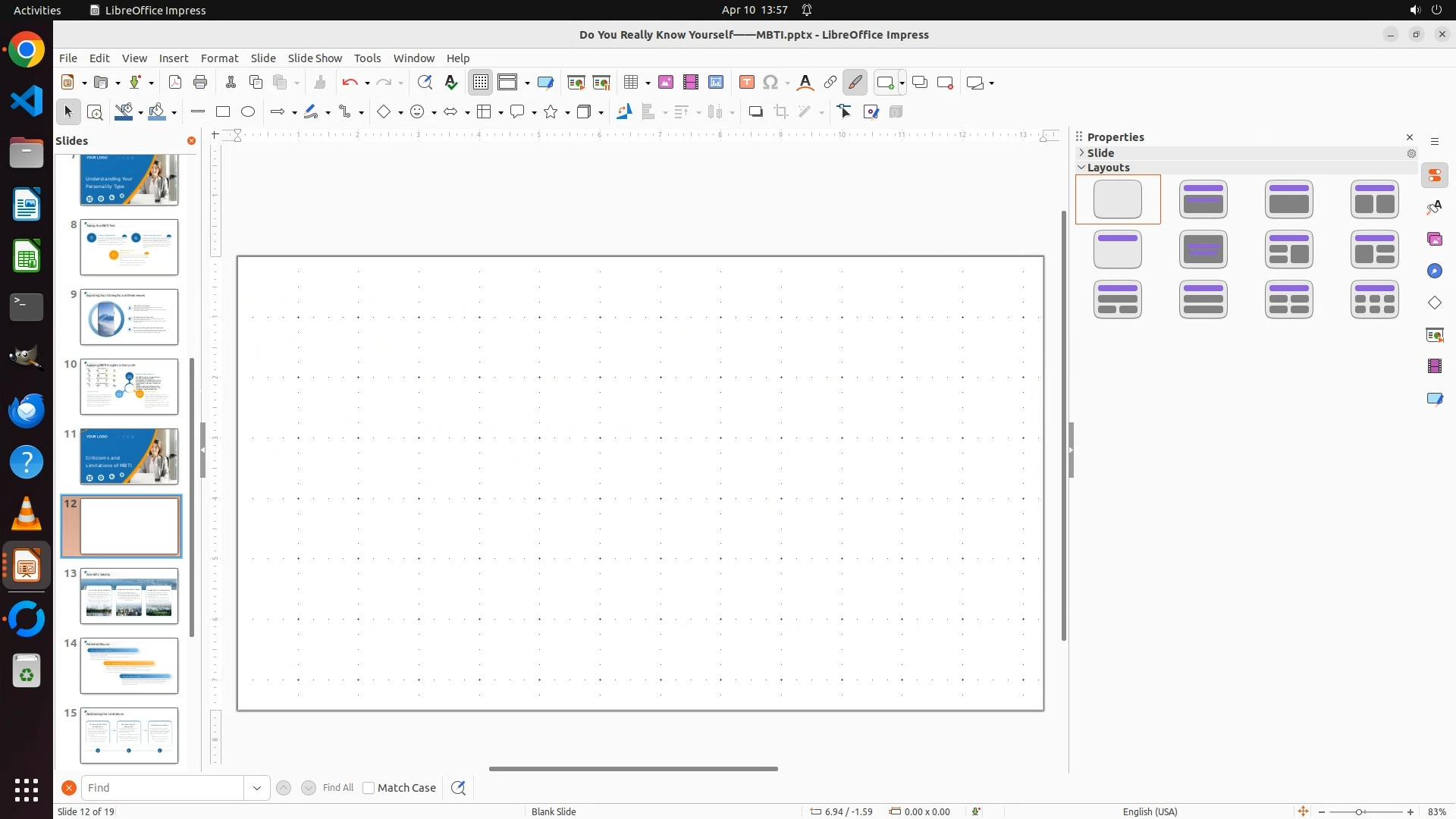Open the Navigator sidebar panel
This screenshot has width=1456, height=819.
pyautogui.click(x=1435, y=271)
